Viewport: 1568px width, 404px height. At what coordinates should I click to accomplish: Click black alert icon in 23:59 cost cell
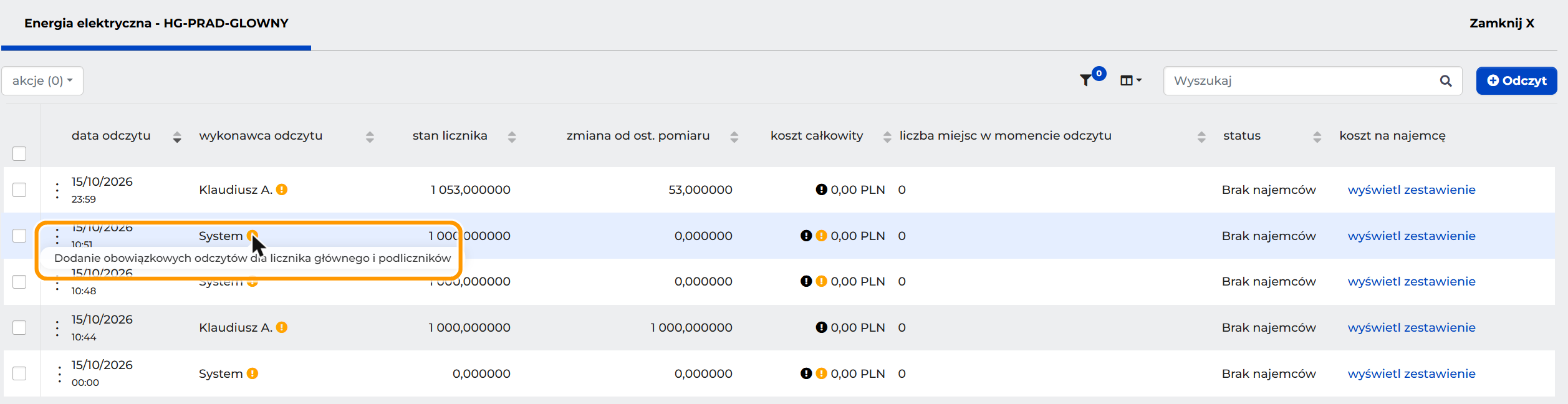[x=822, y=189]
